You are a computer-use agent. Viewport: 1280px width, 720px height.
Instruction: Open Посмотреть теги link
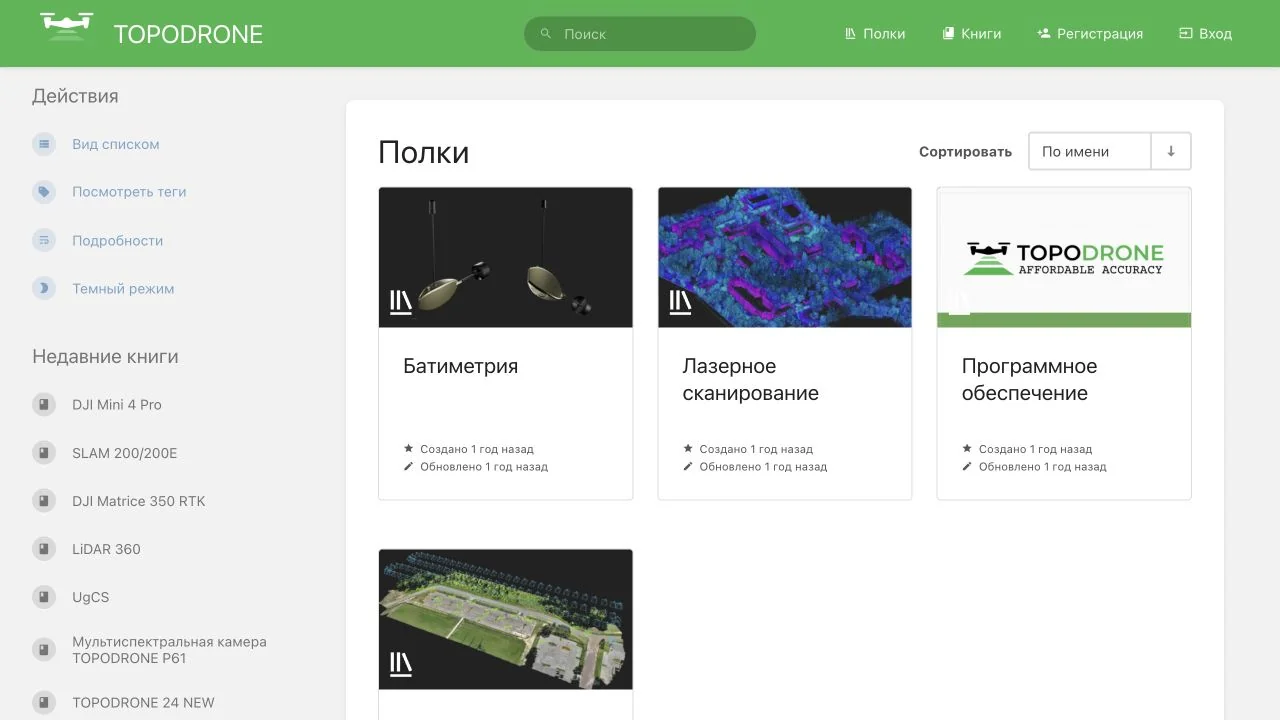(x=129, y=192)
